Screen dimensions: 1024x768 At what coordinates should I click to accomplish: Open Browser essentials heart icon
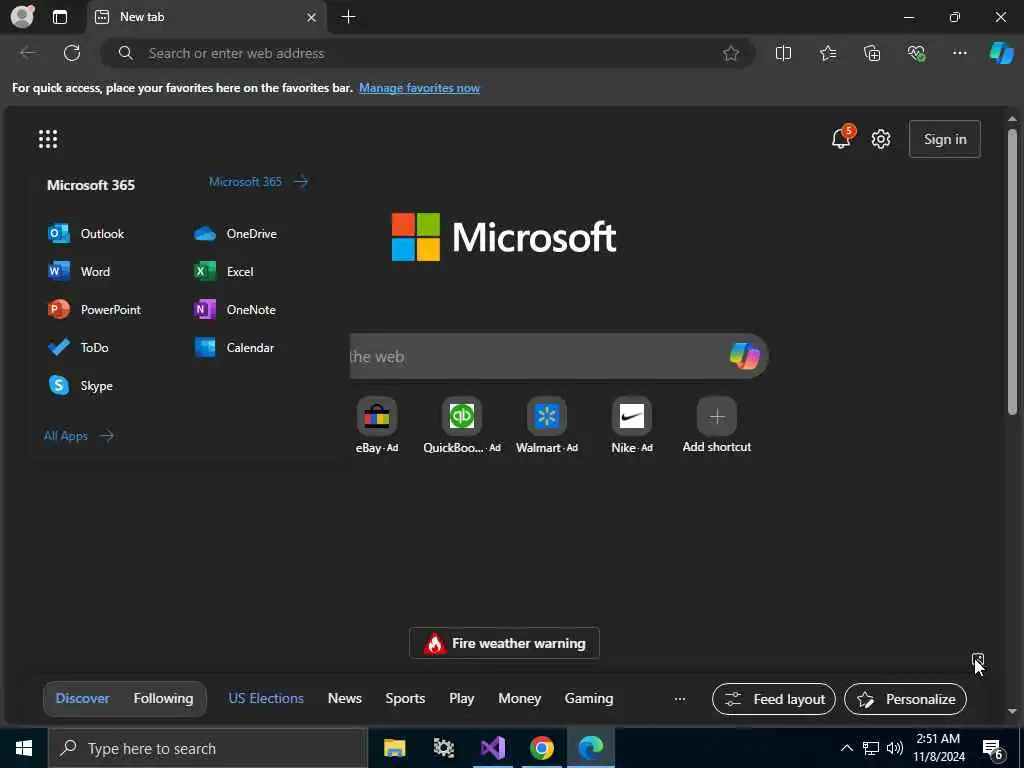pos(916,54)
